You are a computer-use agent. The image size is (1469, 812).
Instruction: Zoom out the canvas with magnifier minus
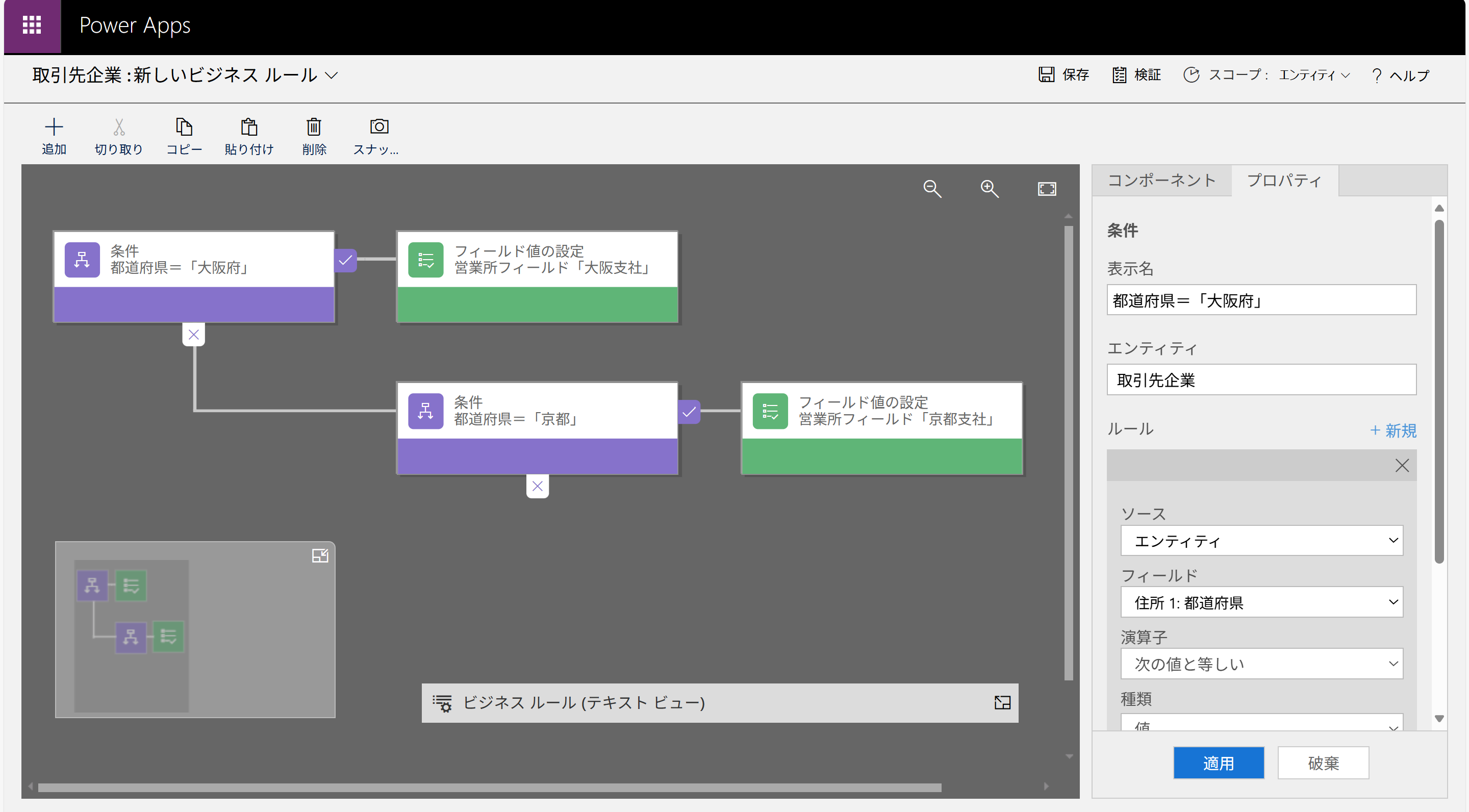(x=932, y=189)
